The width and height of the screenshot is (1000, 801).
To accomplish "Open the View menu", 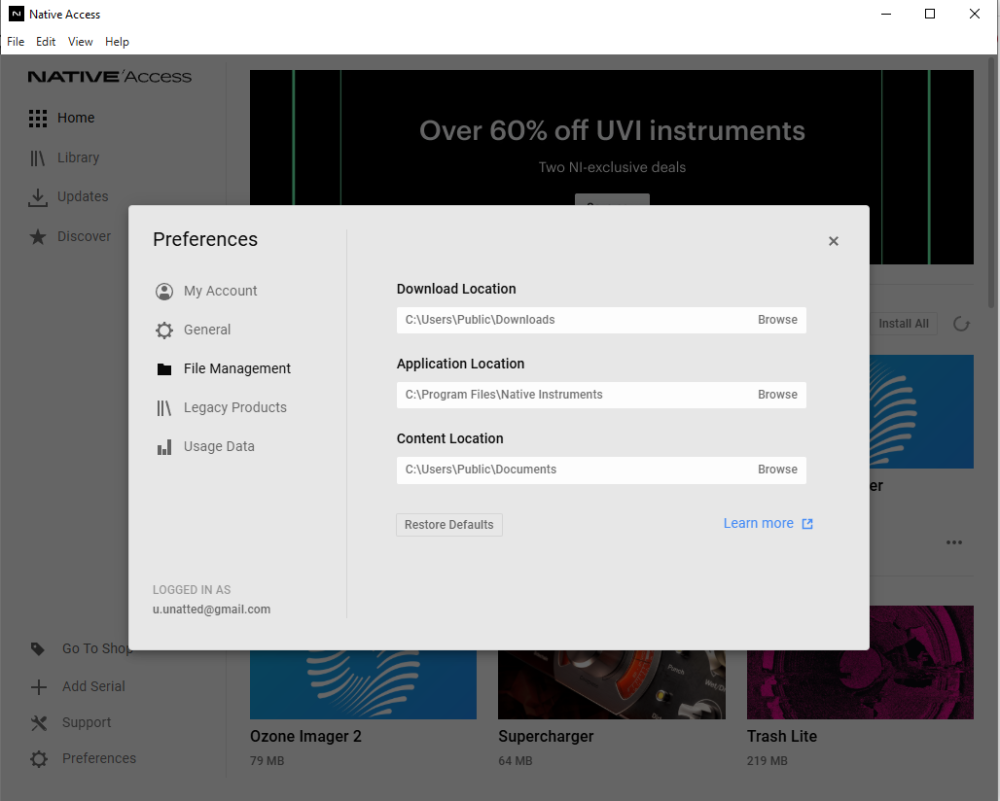I will 80,41.
